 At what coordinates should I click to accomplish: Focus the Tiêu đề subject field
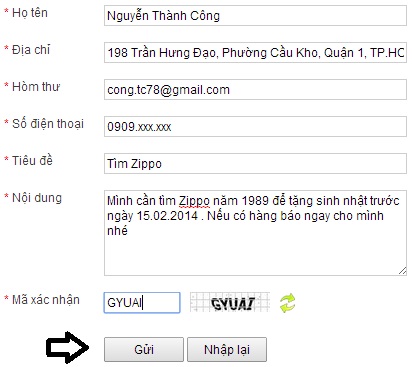coord(255,163)
